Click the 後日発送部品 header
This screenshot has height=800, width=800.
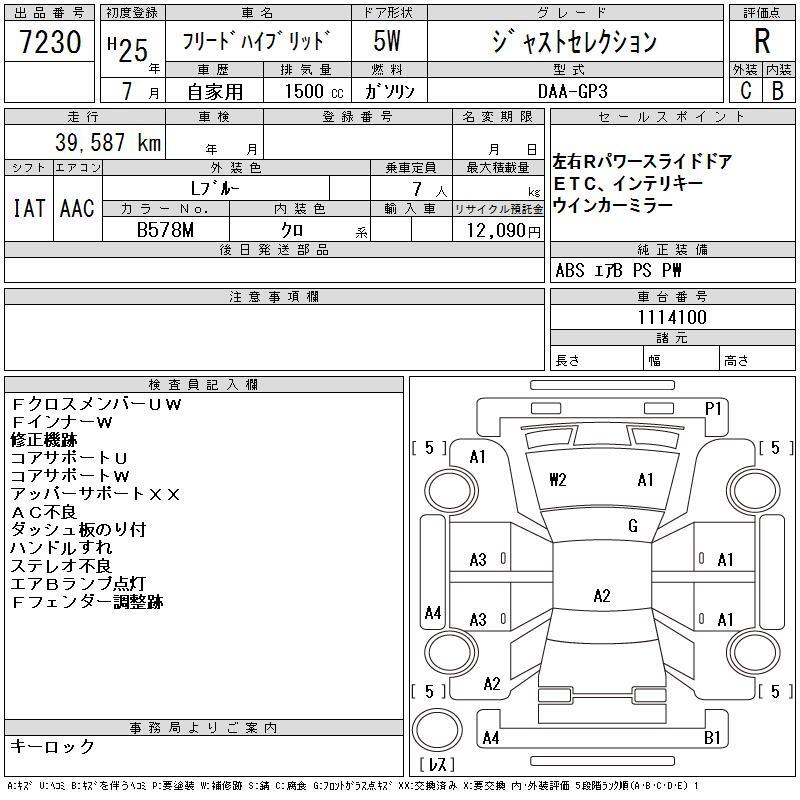274,249
